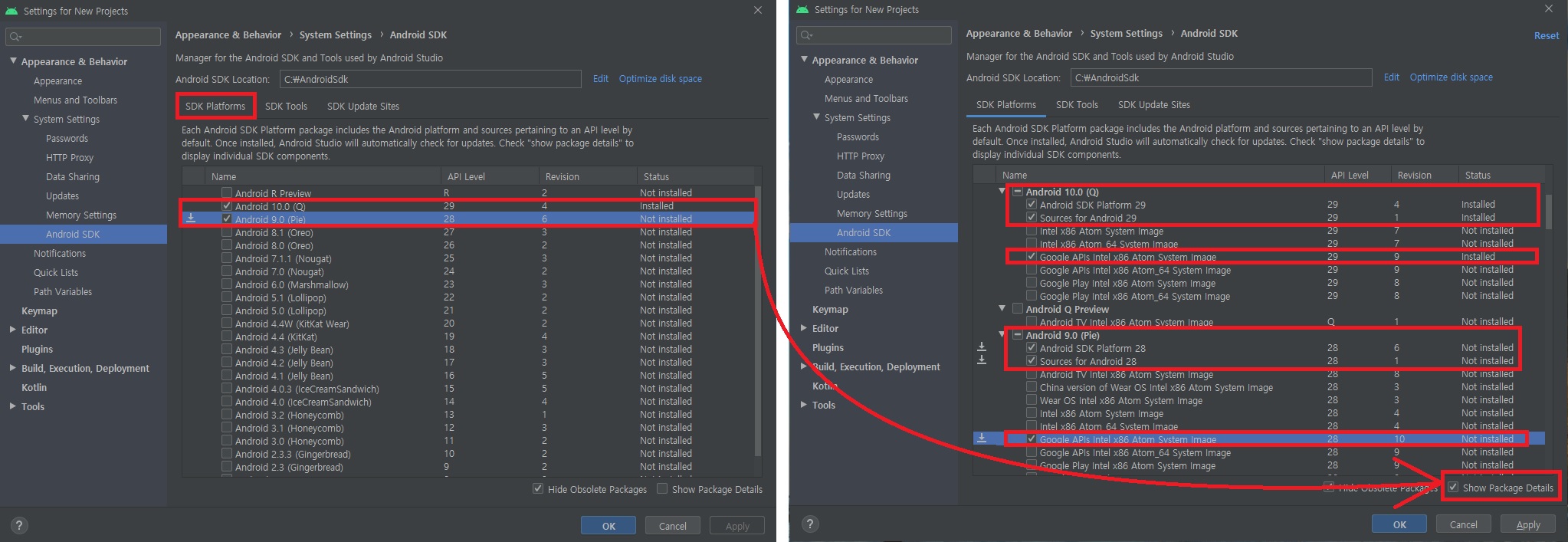Check Android Q Preview group checkbox
This screenshot has width=1568, height=542.
(x=1018, y=308)
